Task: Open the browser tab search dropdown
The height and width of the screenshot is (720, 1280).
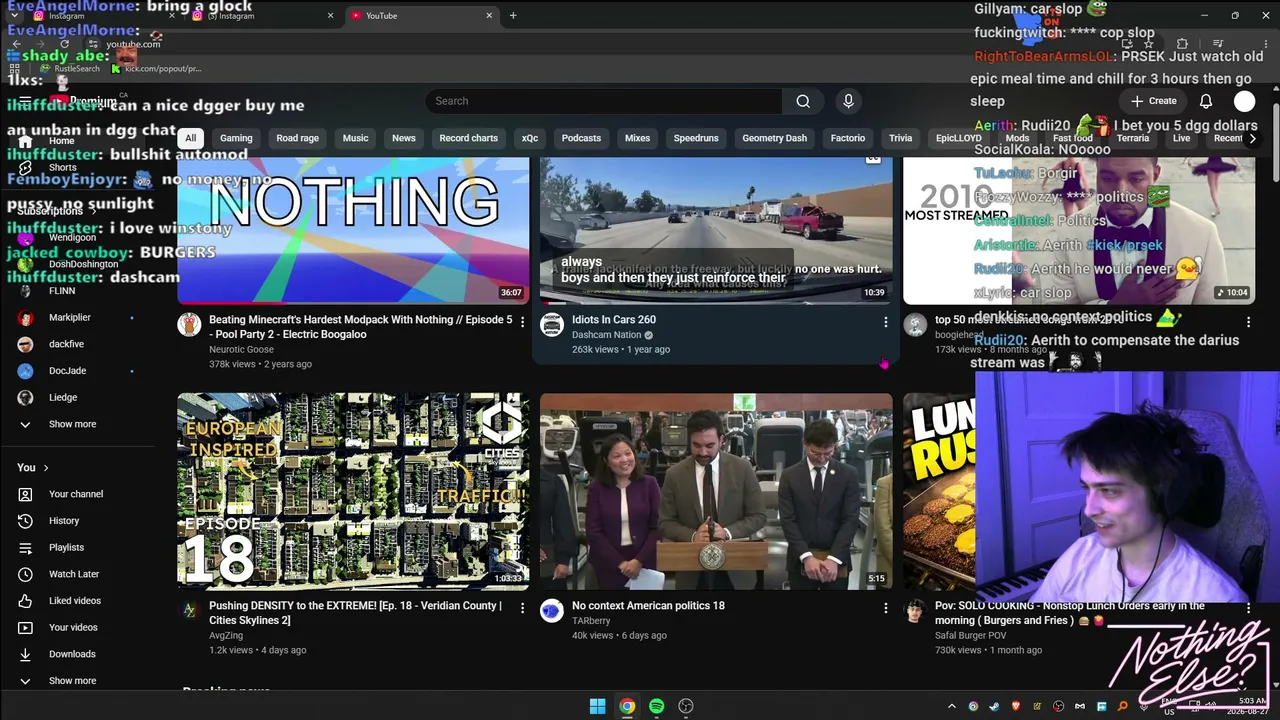Action: [16, 16]
